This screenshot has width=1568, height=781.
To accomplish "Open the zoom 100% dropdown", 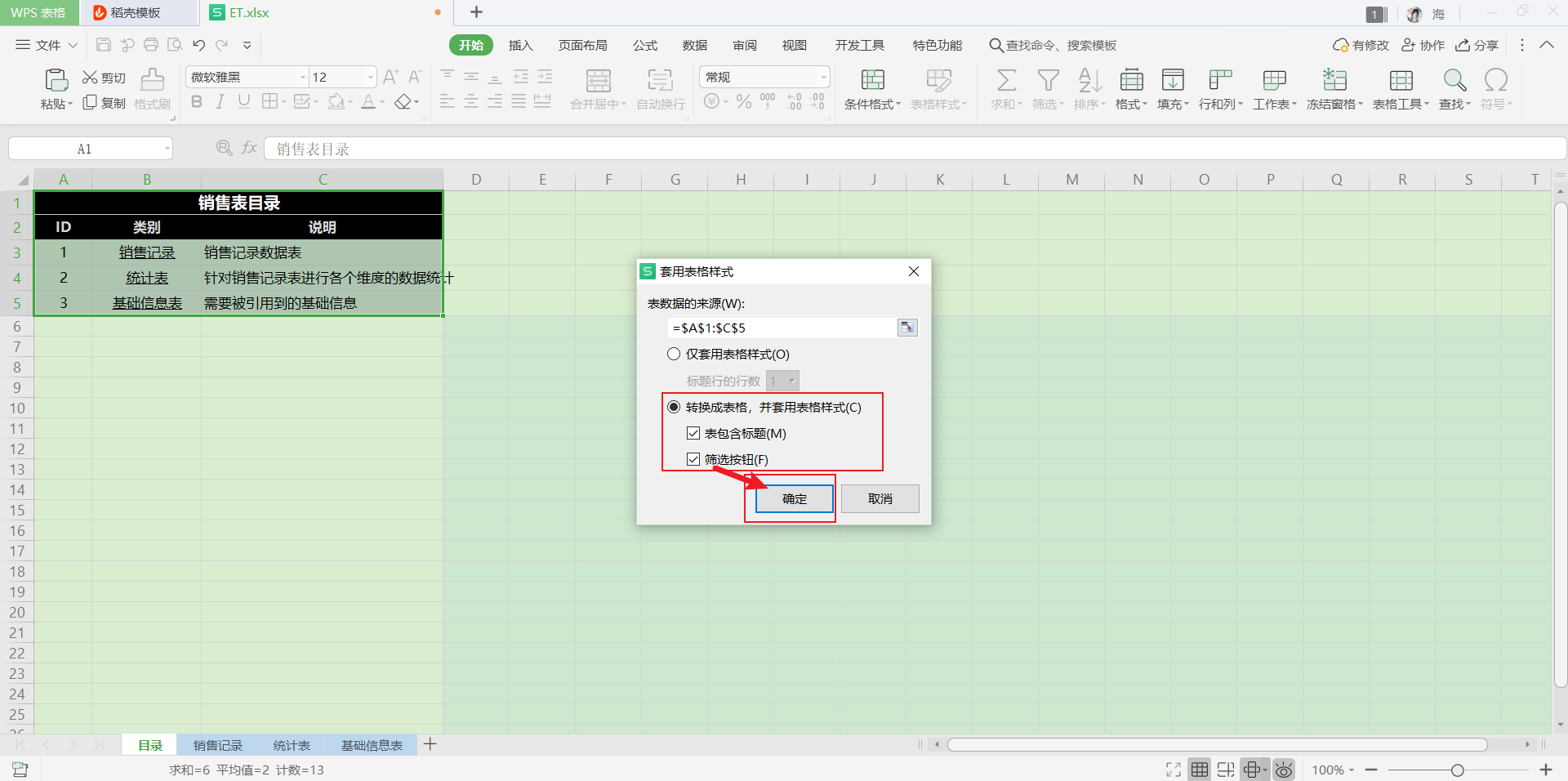I will coord(1333,770).
